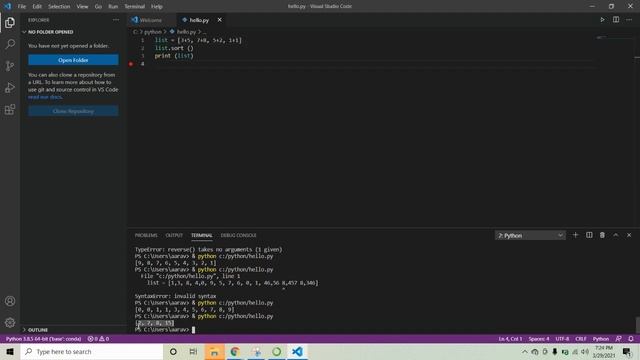Create a new terminal with plus icon
640x360 pixels.
576,235
